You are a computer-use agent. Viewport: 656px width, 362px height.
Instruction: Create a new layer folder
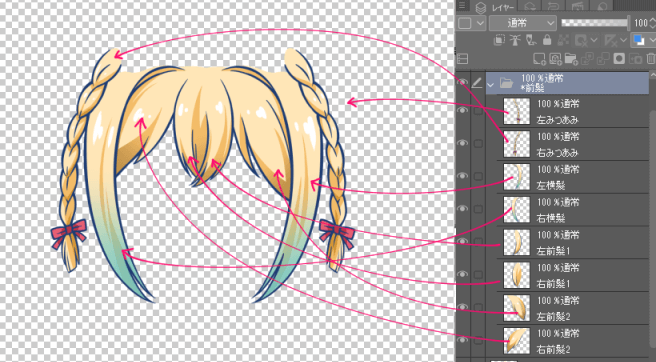[x=571, y=59]
